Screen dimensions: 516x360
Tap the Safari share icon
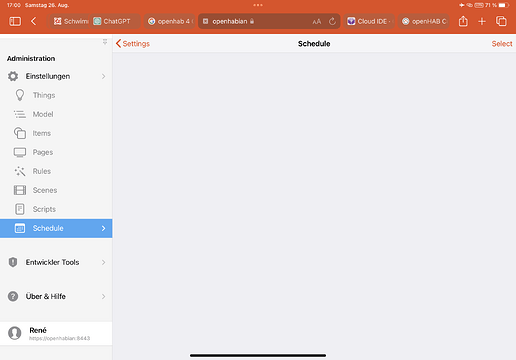[463, 21]
